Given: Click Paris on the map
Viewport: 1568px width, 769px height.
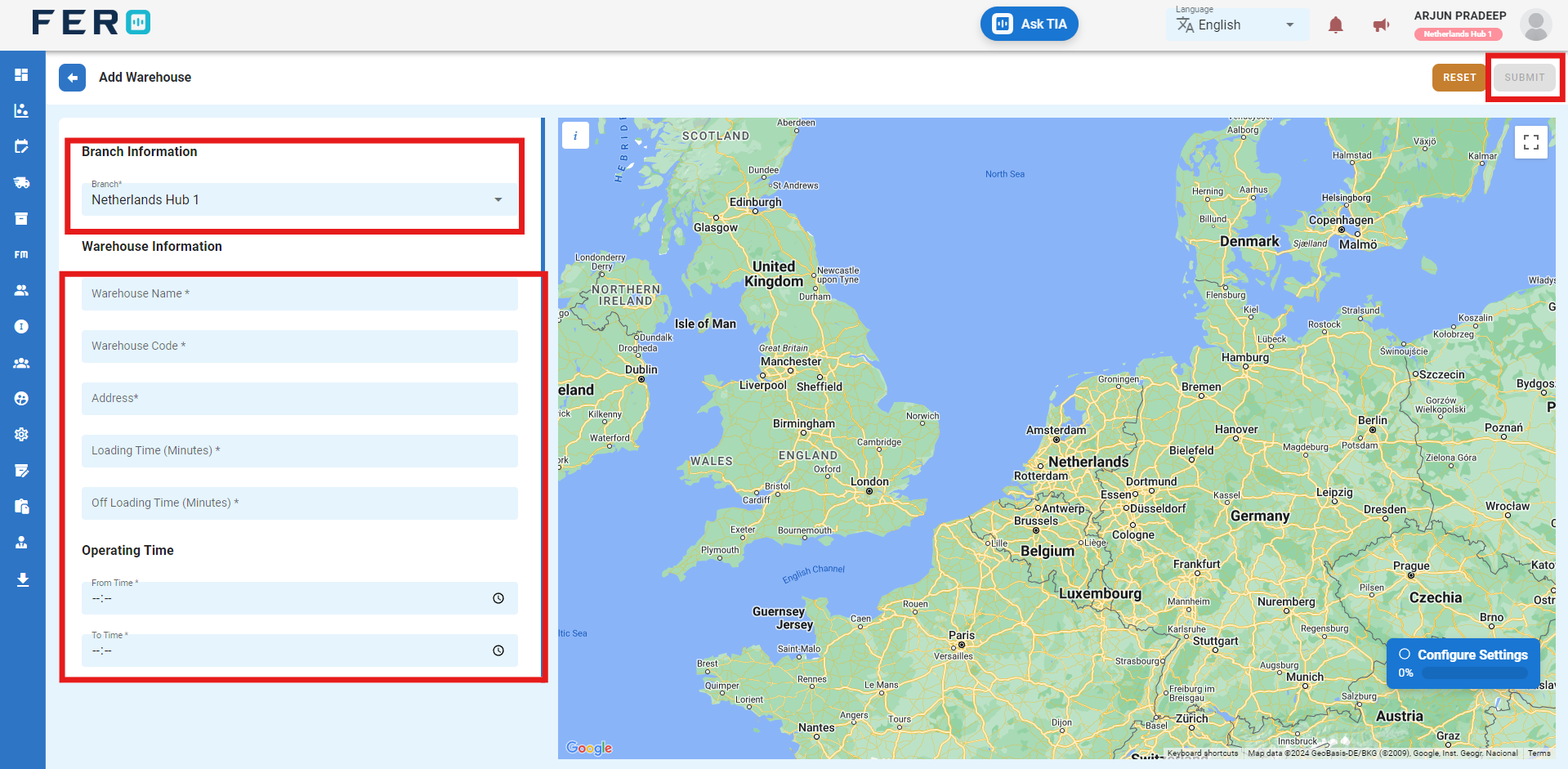Looking at the screenshot, I should point(962,636).
